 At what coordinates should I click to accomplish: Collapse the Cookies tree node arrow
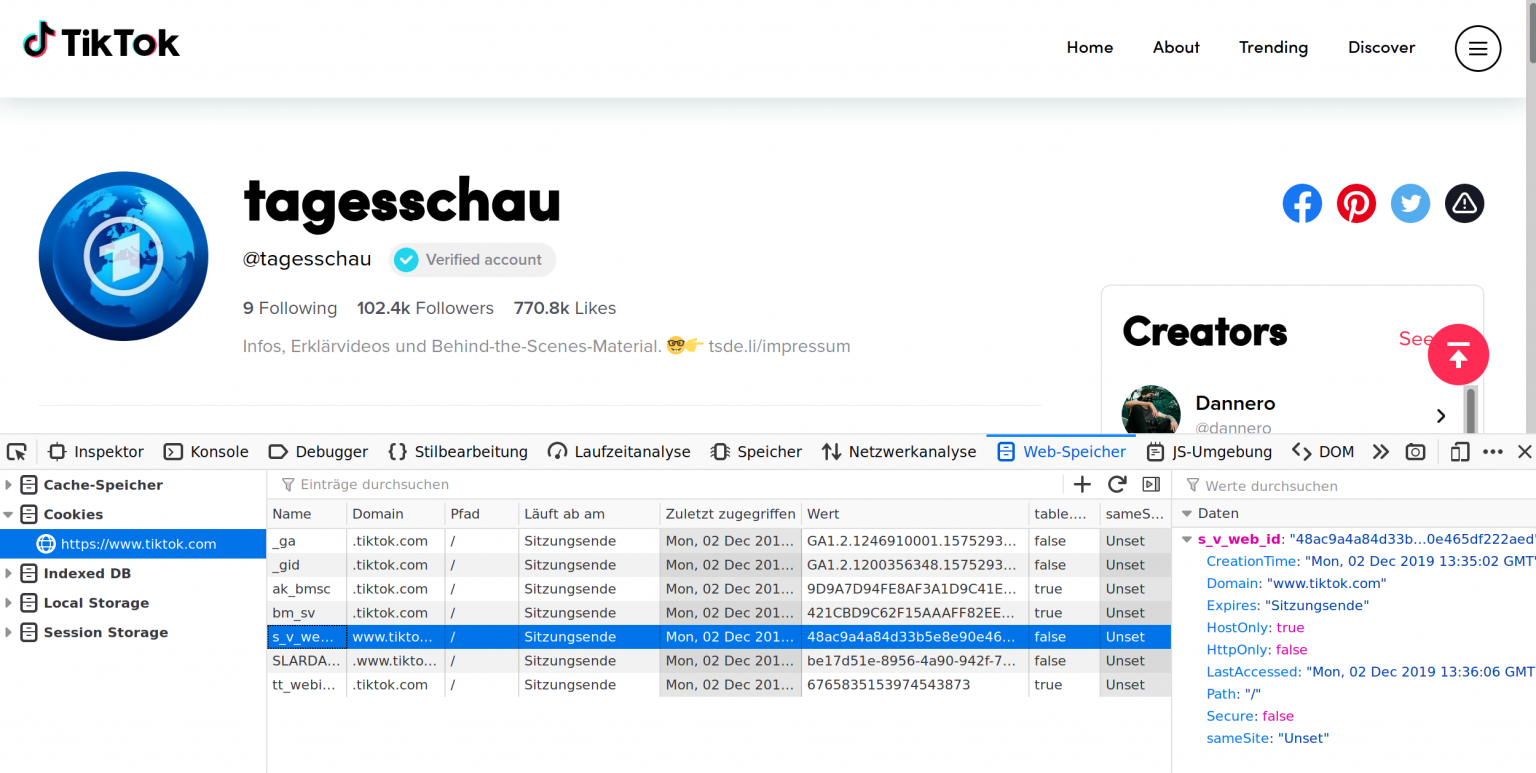click(x=9, y=514)
